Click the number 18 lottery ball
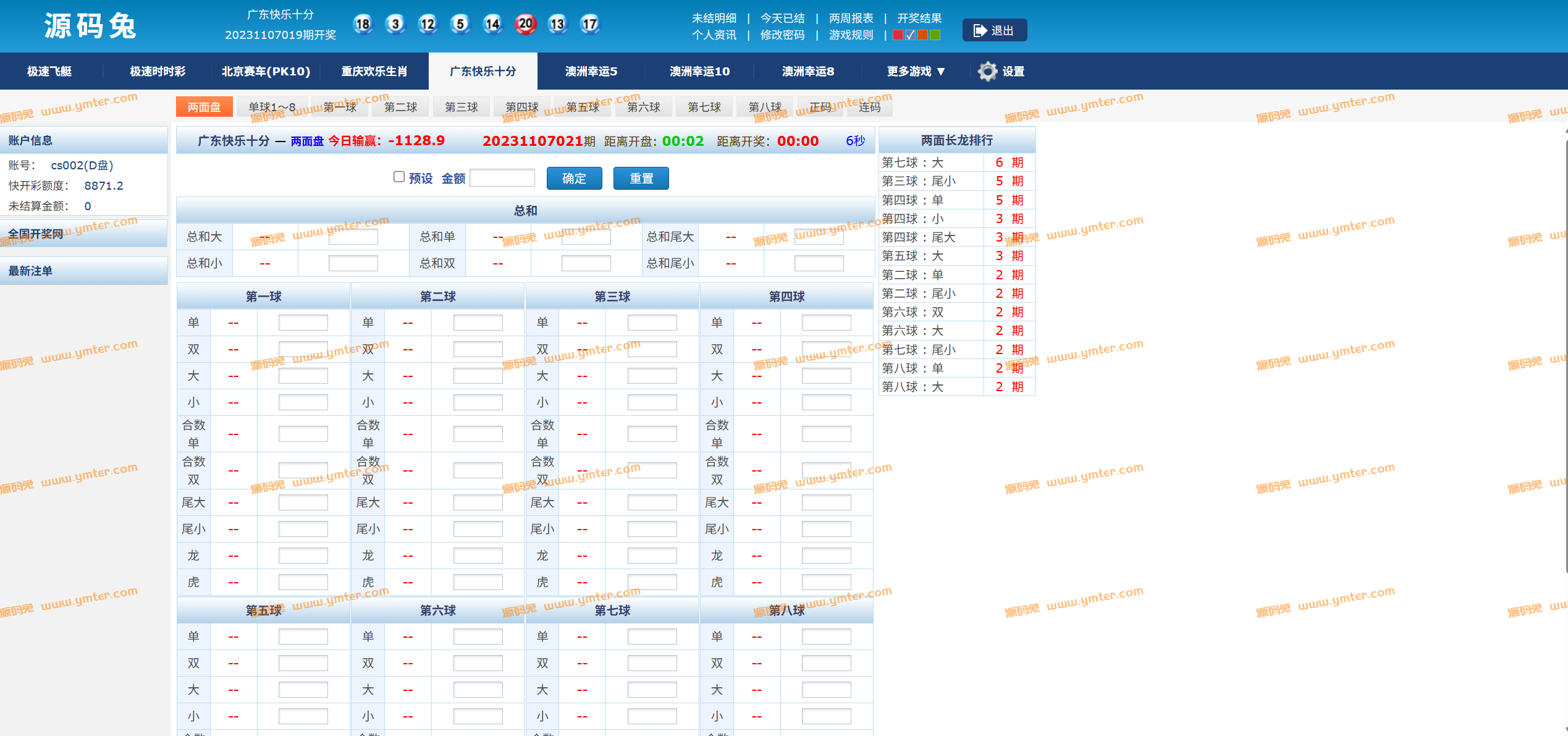 click(x=363, y=24)
